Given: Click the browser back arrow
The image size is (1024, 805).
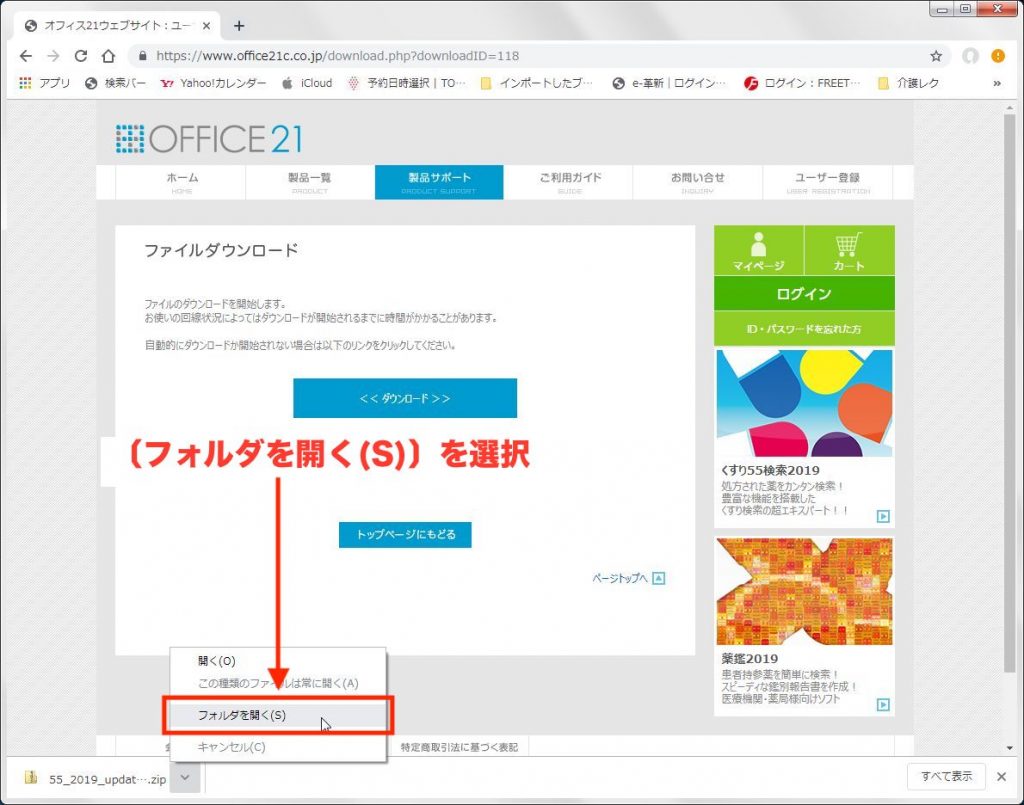Looking at the screenshot, I should [x=25, y=56].
